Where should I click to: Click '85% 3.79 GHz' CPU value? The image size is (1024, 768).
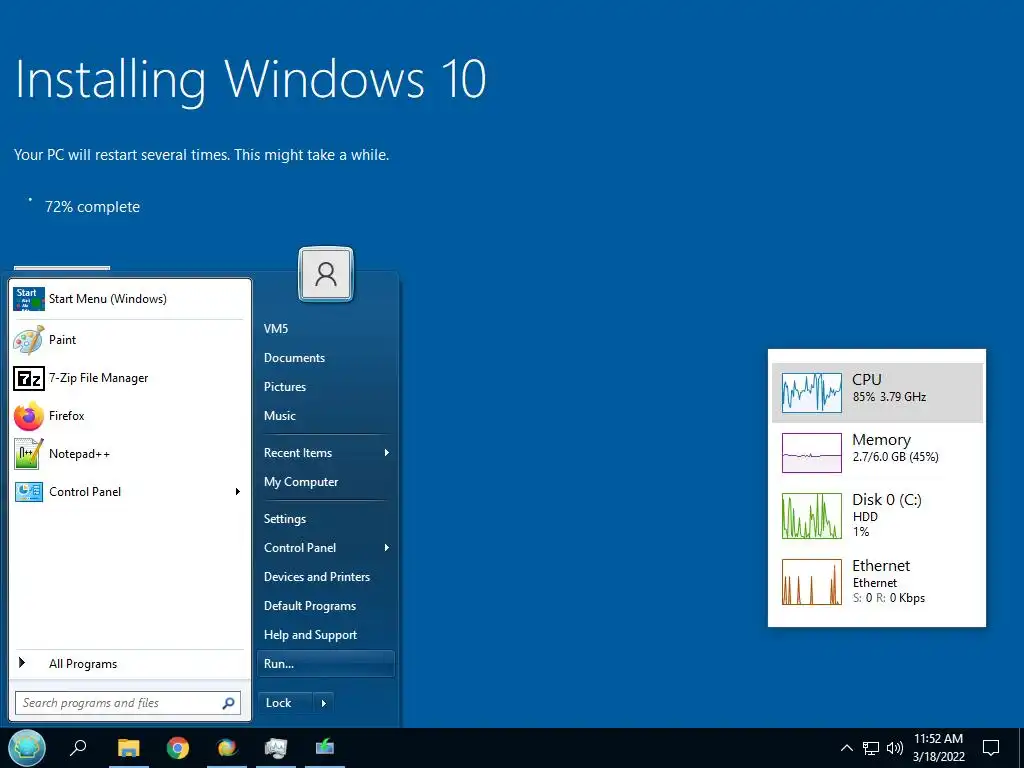(x=889, y=397)
